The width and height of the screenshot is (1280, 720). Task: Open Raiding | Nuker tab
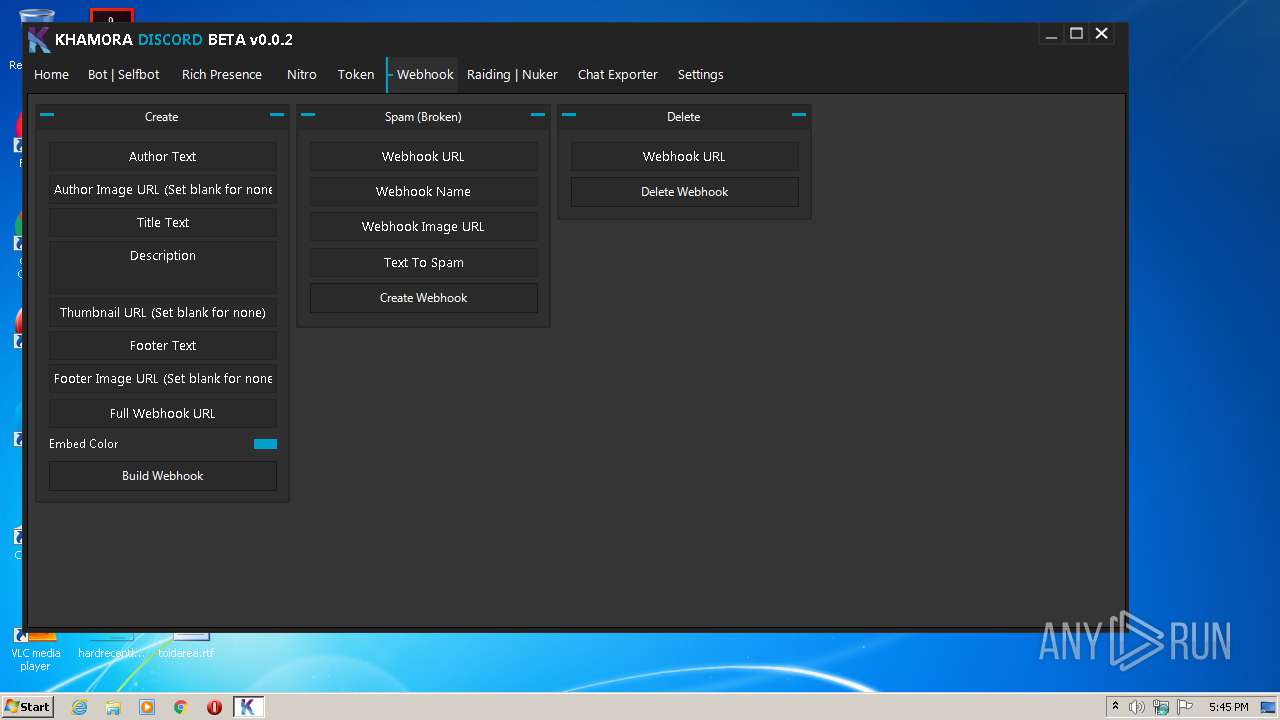coord(512,75)
